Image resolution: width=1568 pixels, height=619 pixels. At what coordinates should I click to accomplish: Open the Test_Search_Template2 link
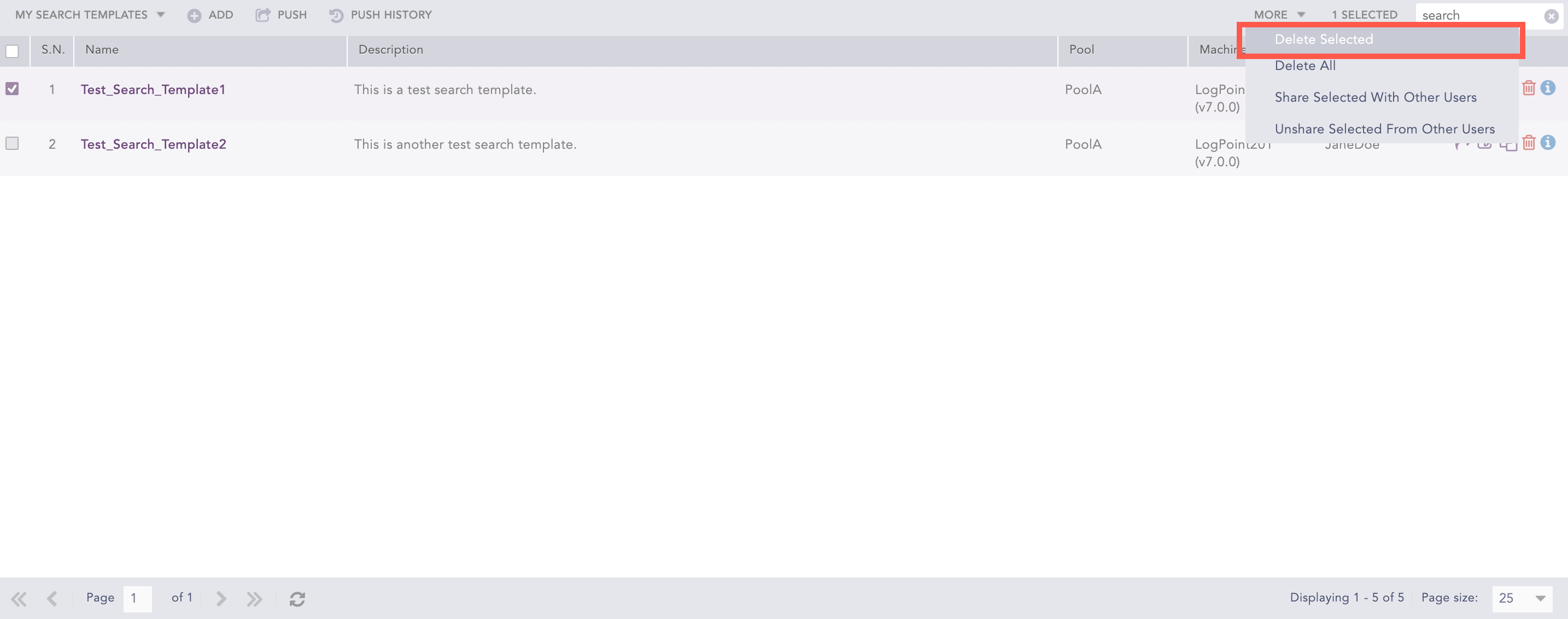click(x=154, y=144)
